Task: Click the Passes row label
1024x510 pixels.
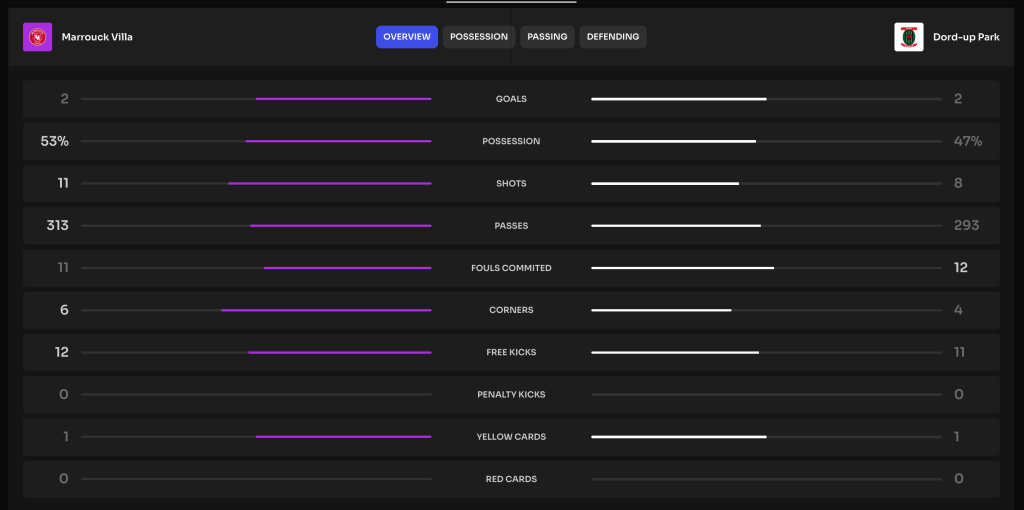Action: pyautogui.click(x=511, y=226)
